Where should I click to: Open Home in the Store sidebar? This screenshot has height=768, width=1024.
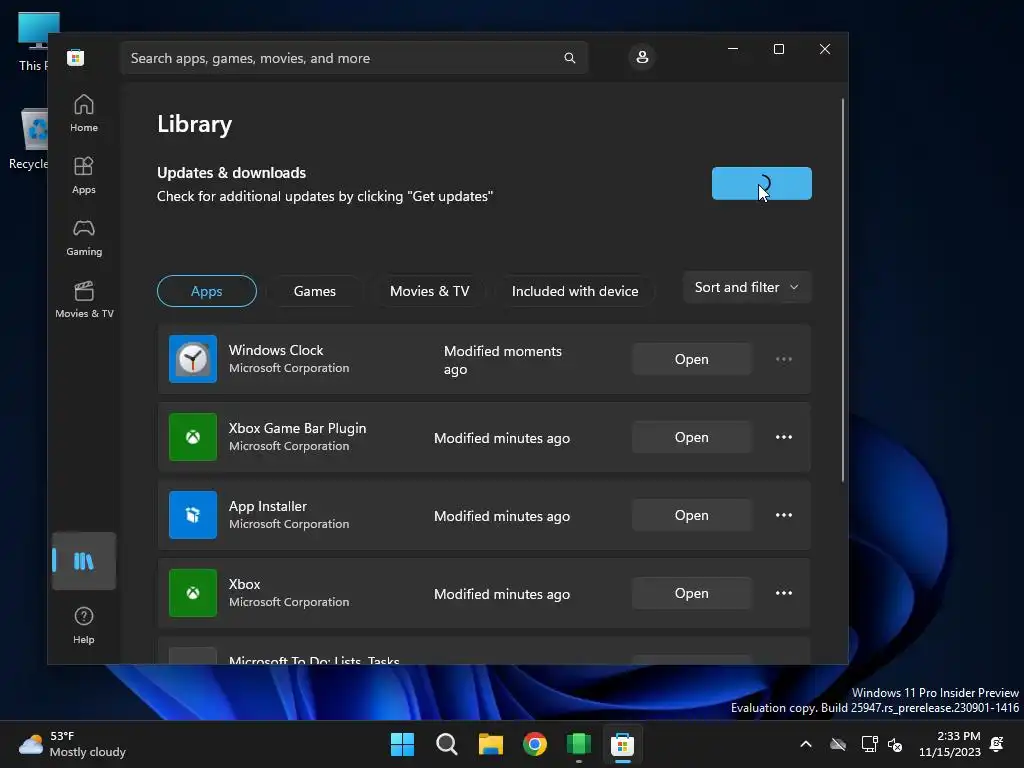84,114
